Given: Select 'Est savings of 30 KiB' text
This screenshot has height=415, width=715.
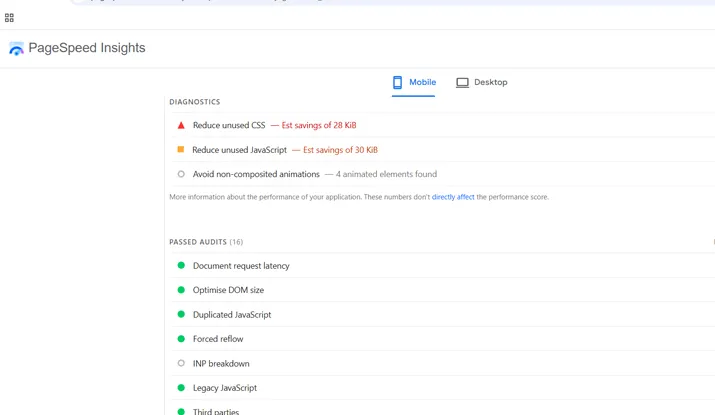Looking at the screenshot, I should [340, 150].
